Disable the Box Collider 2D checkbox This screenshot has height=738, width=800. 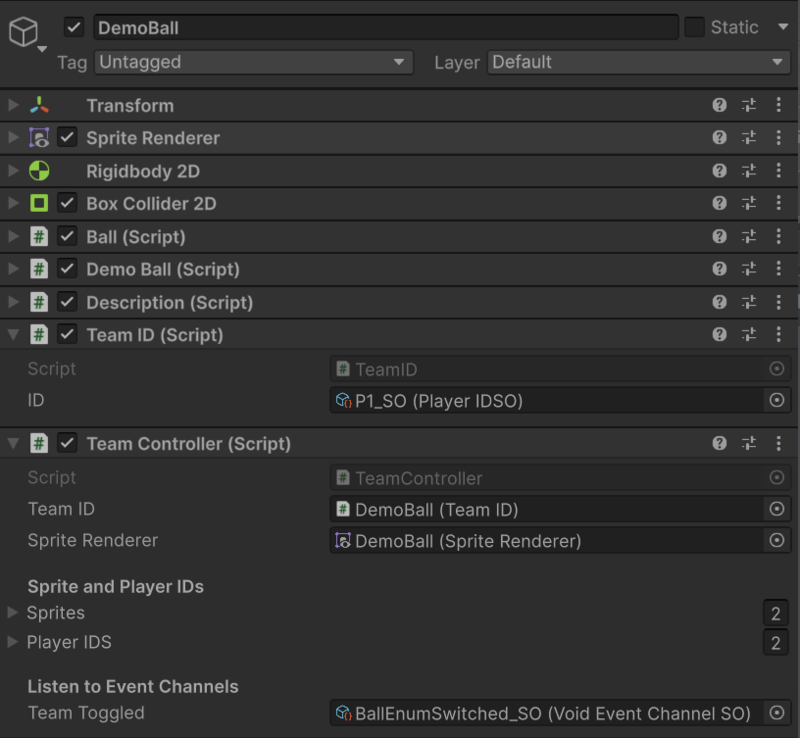tap(67, 203)
